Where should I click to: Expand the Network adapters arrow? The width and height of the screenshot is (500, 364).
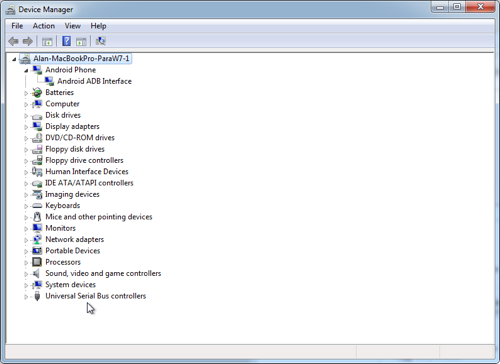point(26,240)
